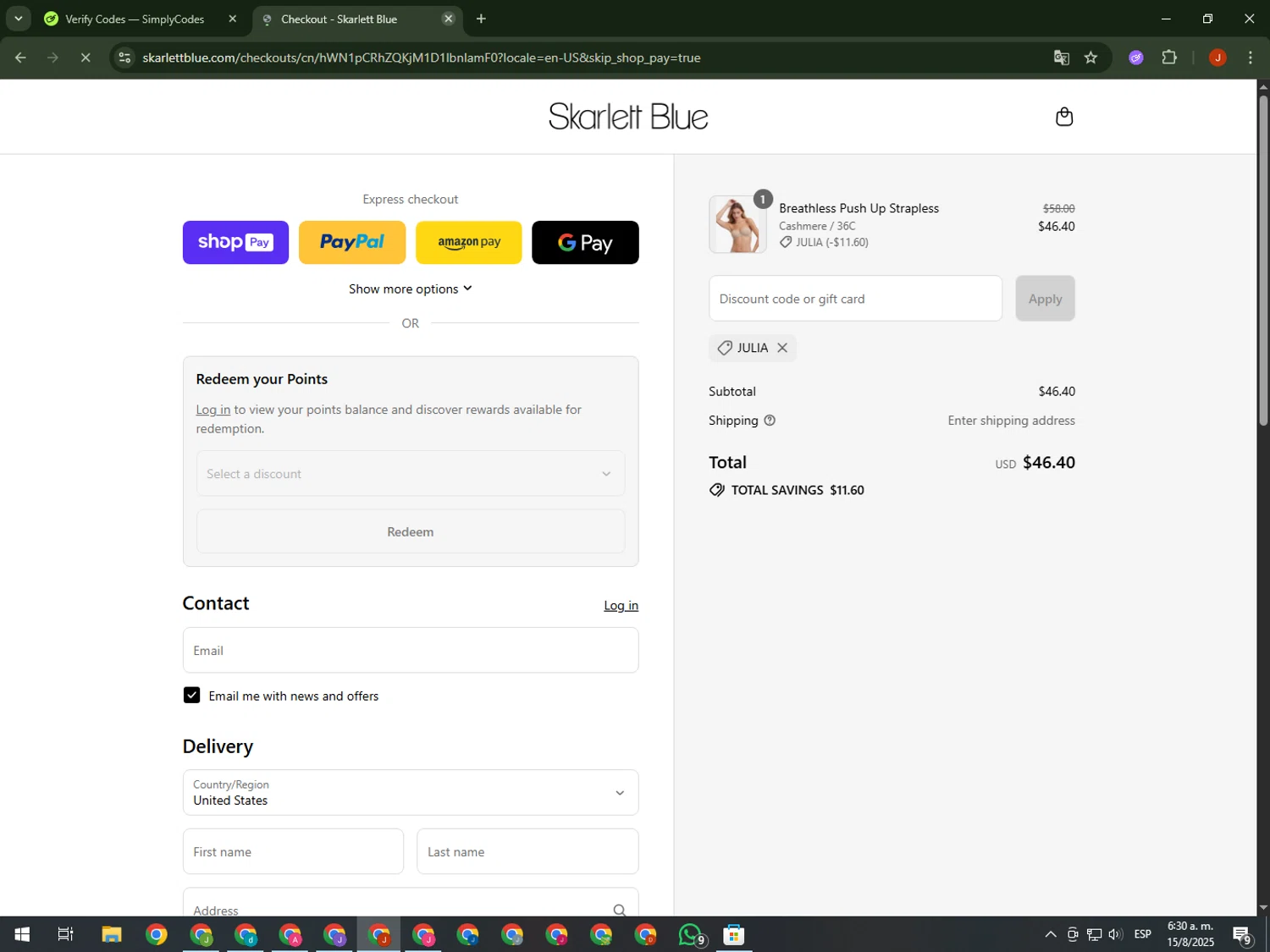1270x952 pixels.
Task: Open the taskbar clock and date
Action: pyautogui.click(x=1190, y=934)
